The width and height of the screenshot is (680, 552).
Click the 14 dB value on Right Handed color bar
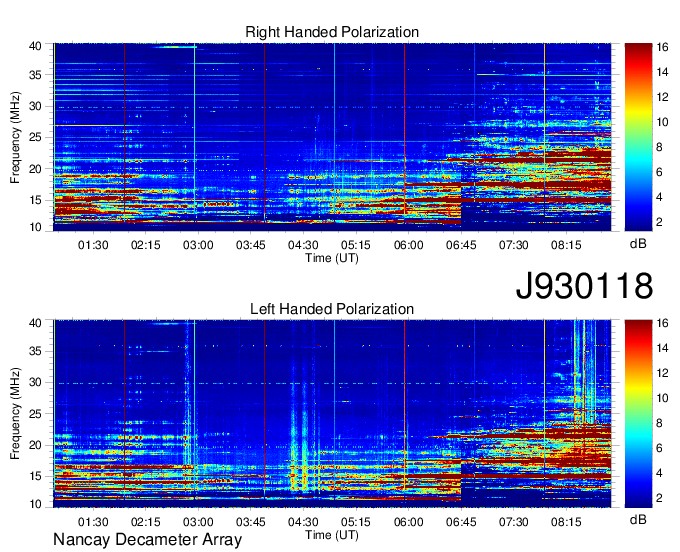[x=662, y=72]
